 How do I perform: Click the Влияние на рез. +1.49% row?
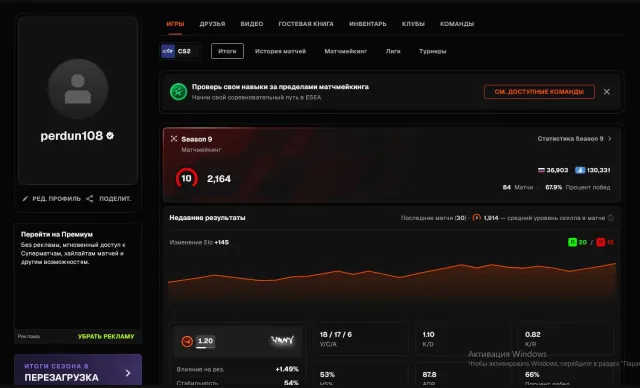(238, 369)
